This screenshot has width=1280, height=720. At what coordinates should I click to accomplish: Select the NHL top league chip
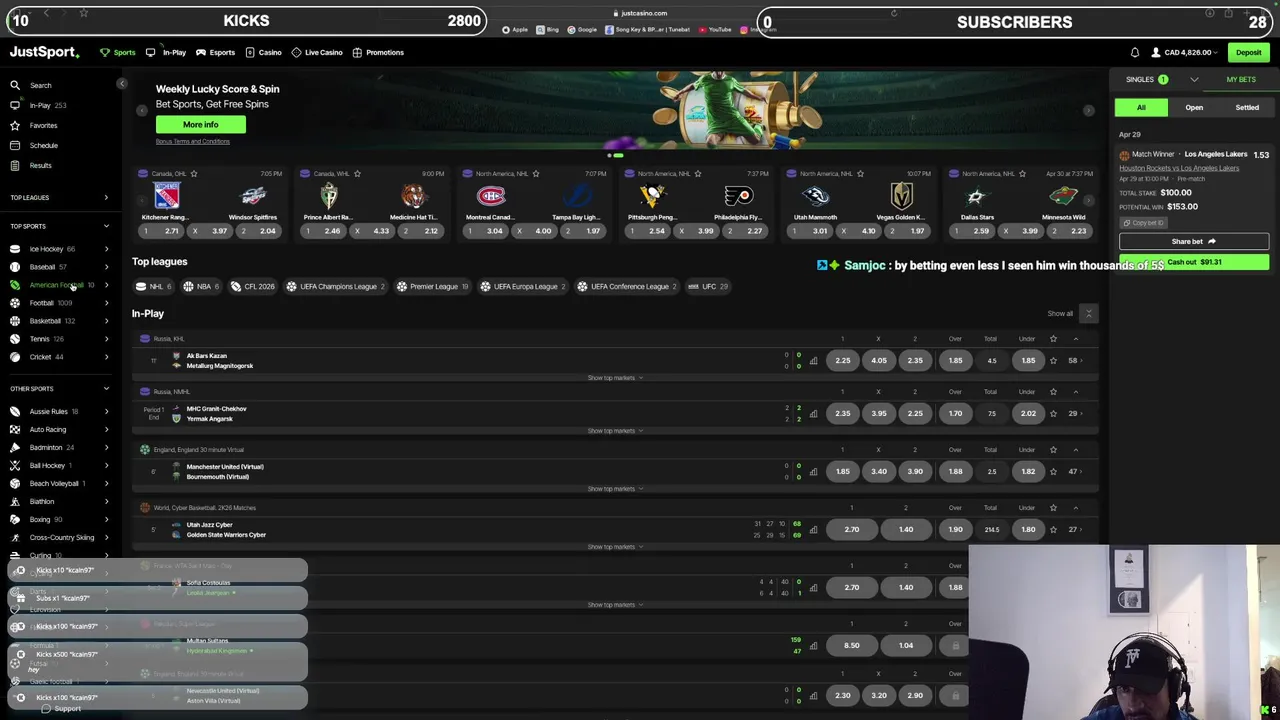(x=152, y=286)
